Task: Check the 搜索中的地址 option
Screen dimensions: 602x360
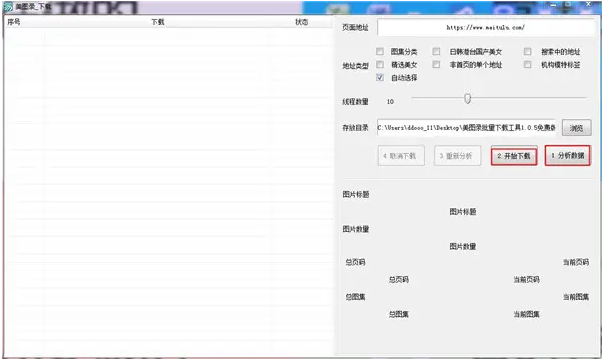Action: 528,51
